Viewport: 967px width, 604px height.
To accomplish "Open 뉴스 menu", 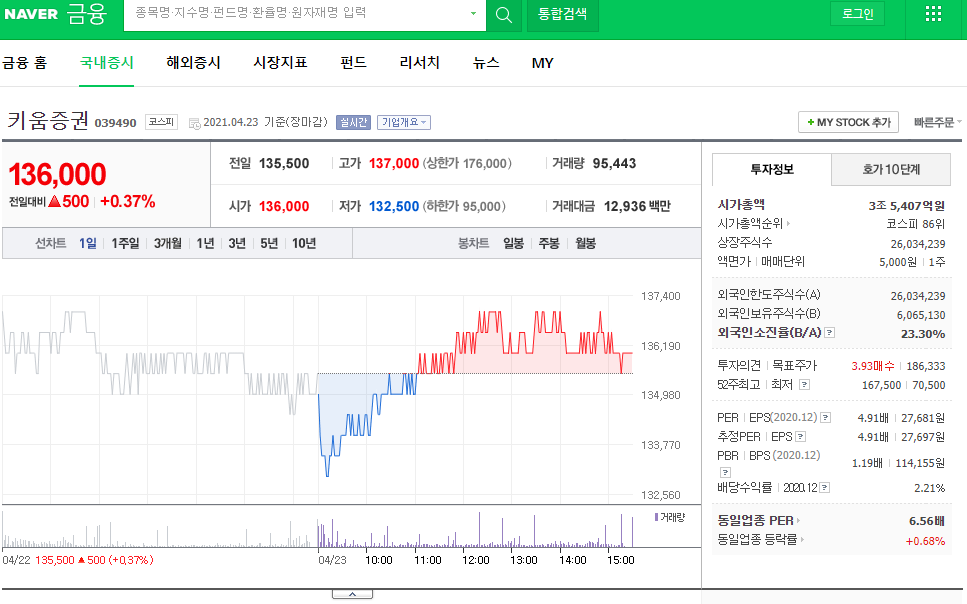I will pos(486,63).
